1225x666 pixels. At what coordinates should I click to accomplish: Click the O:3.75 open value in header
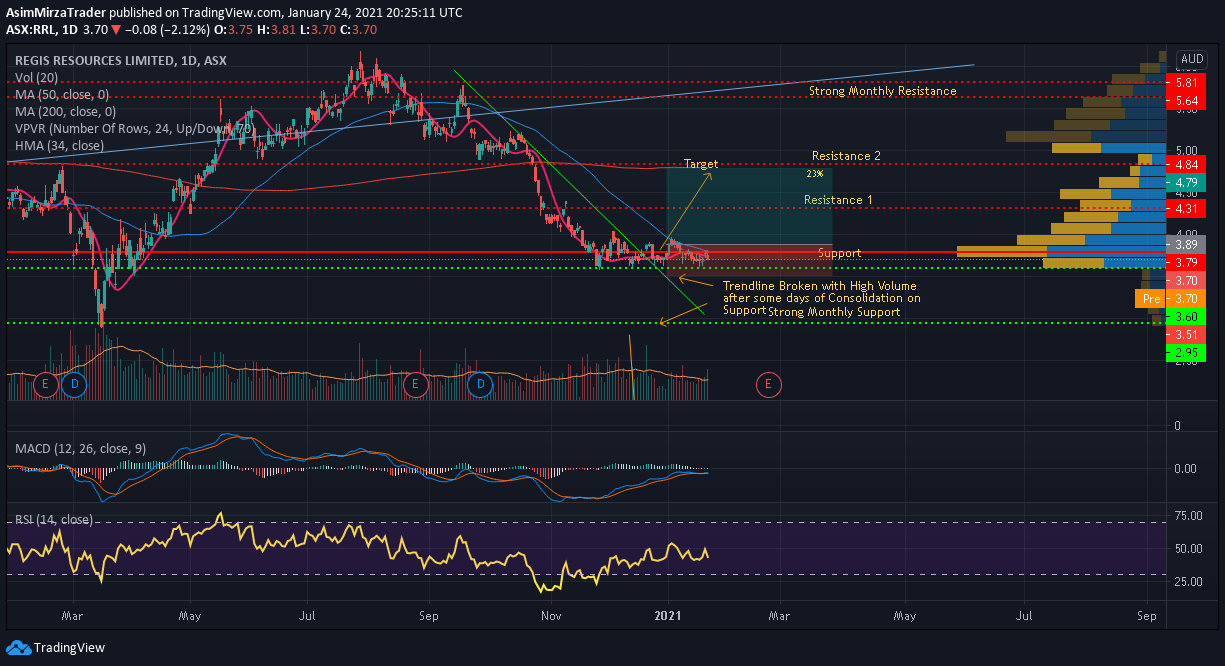[233, 30]
